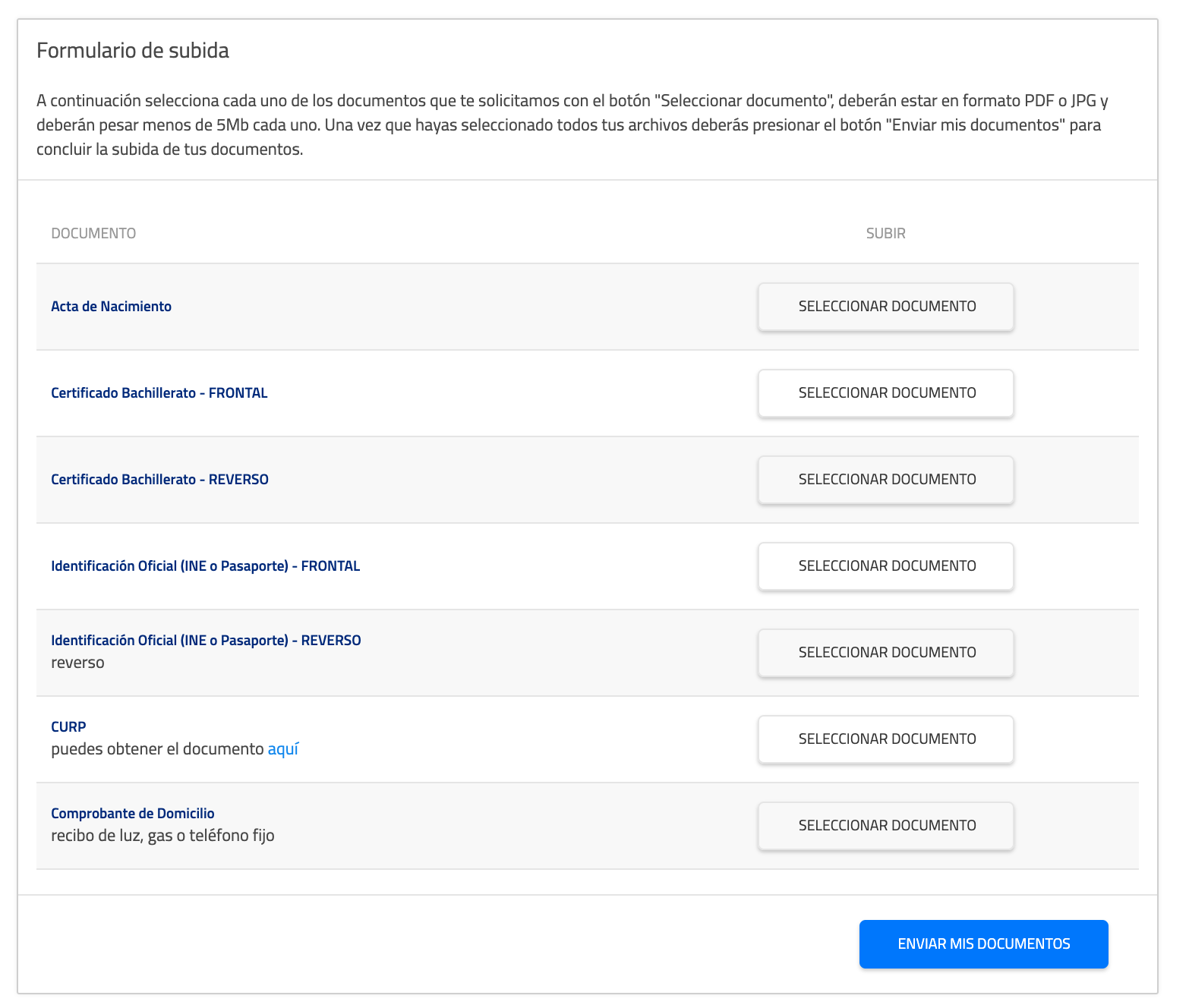The height and width of the screenshot is (1008, 1189).
Task: Select a file for Certificado Bachillerato - FRONTAL
Action: [885, 393]
